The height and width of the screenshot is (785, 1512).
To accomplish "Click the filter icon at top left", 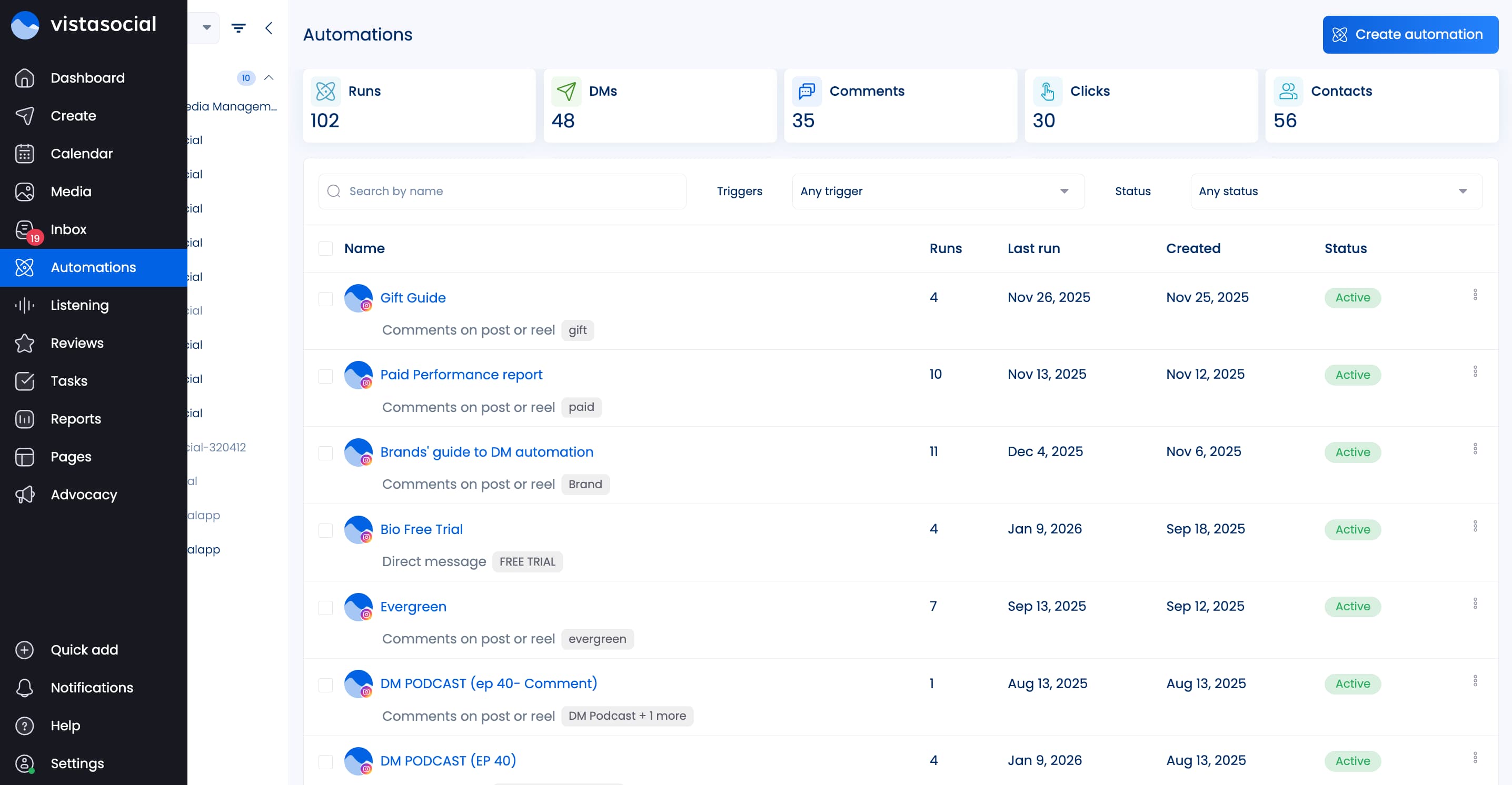I will click(238, 27).
